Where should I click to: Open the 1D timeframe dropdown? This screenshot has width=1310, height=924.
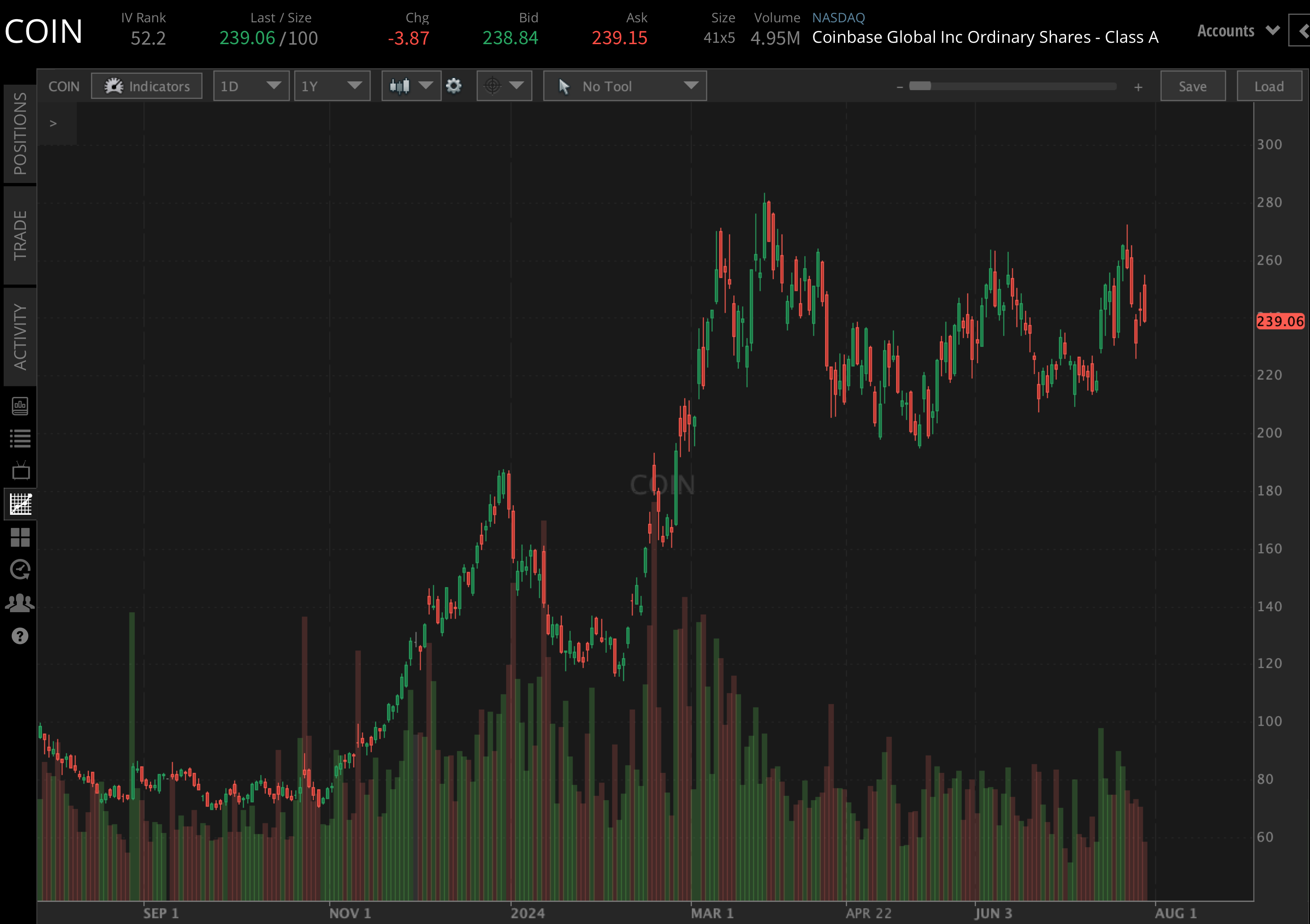(x=251, y=86)
